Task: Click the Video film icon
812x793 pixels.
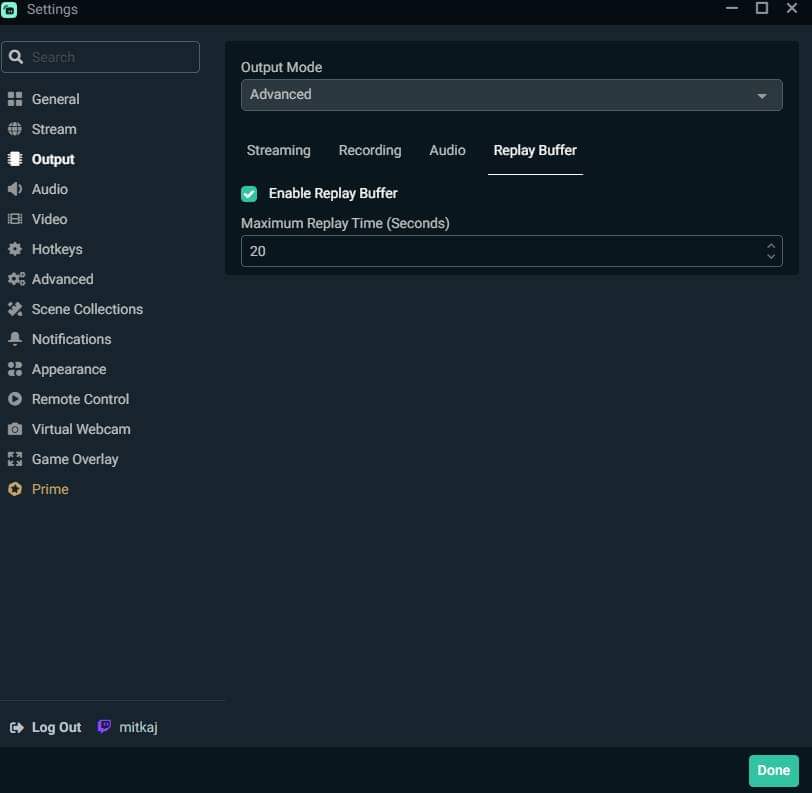Action: coord(15,219)
